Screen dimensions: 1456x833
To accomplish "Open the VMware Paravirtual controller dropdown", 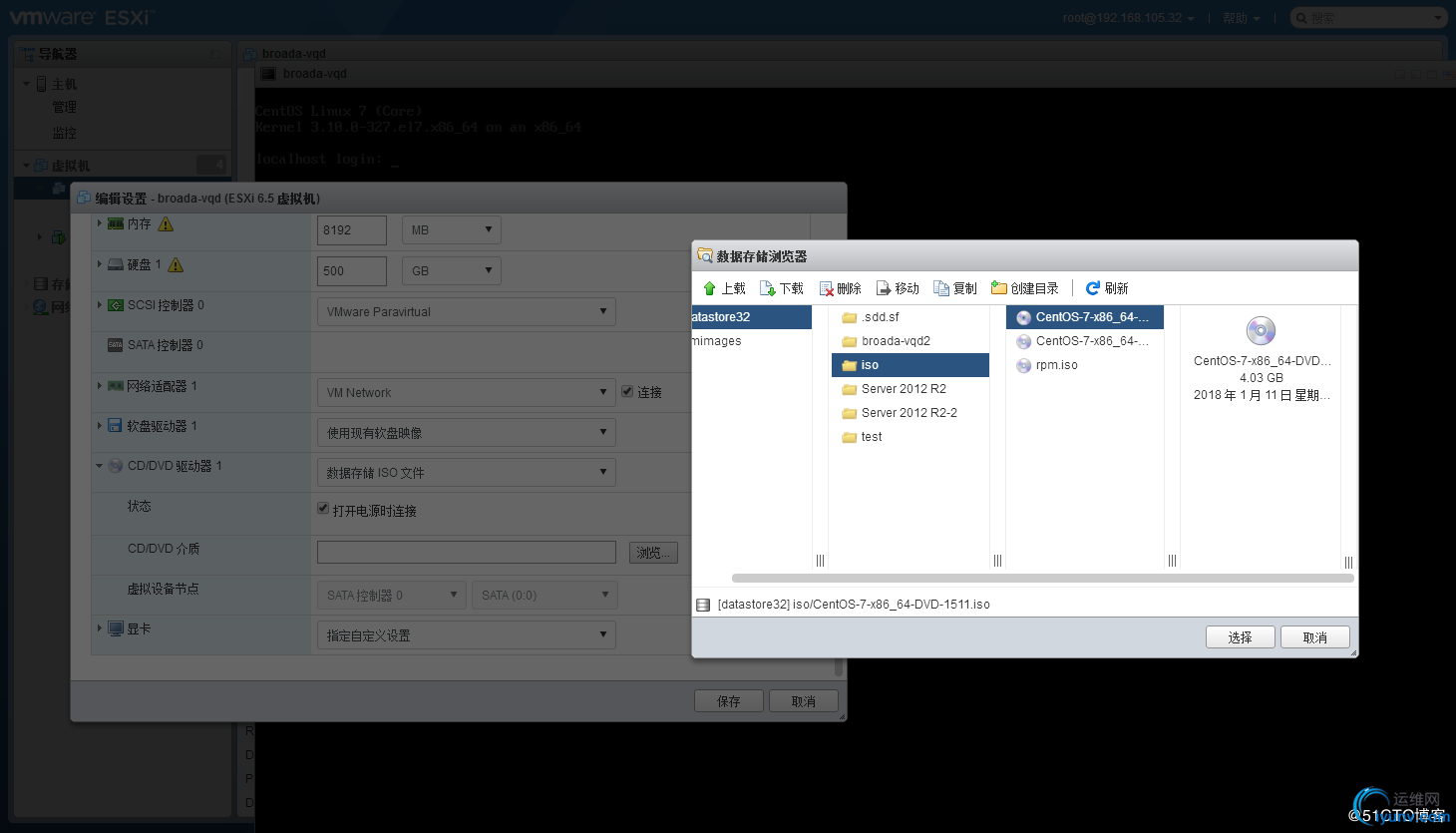I will (x=467, y=311).
